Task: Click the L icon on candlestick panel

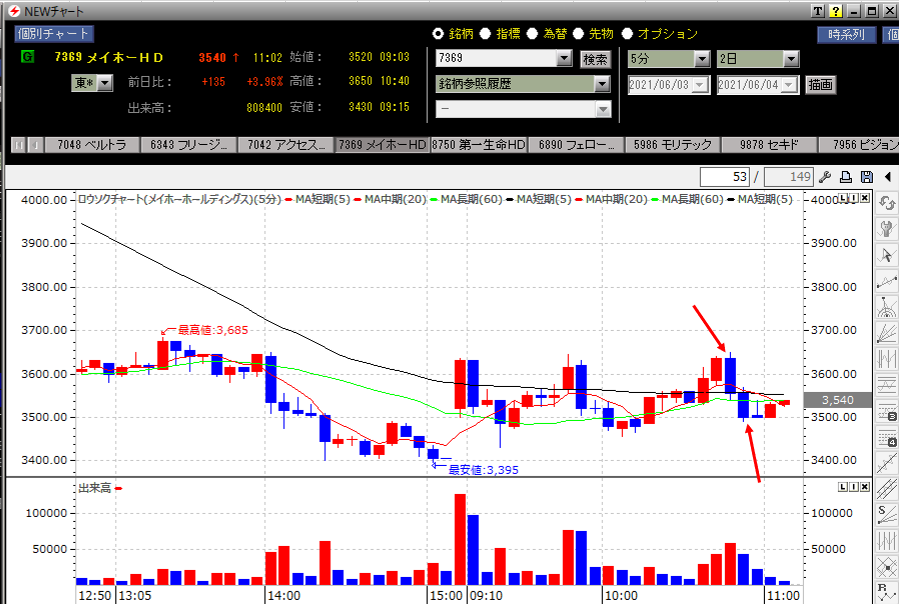Action: (x=843, y=198)
